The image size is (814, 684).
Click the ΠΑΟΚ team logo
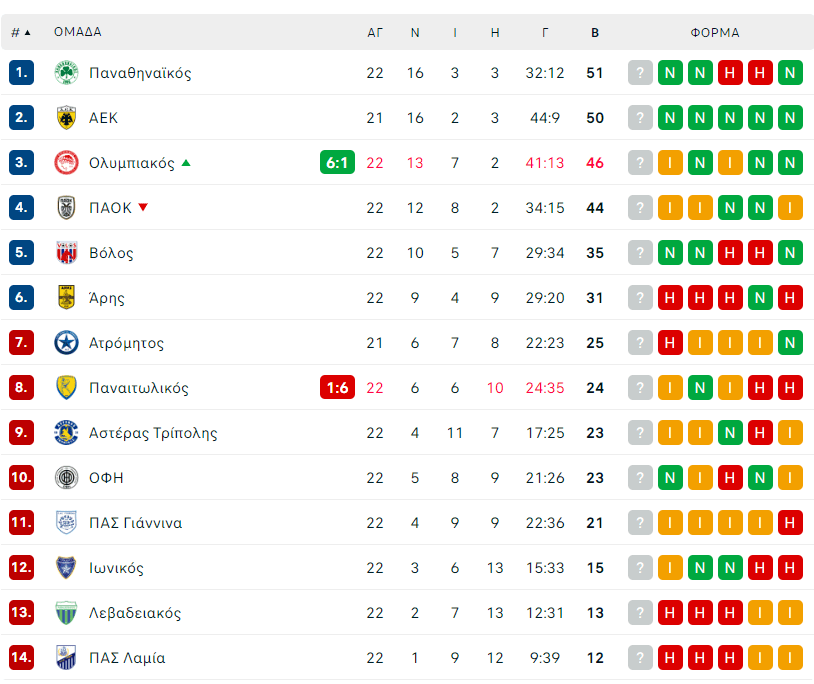[66, 208]
